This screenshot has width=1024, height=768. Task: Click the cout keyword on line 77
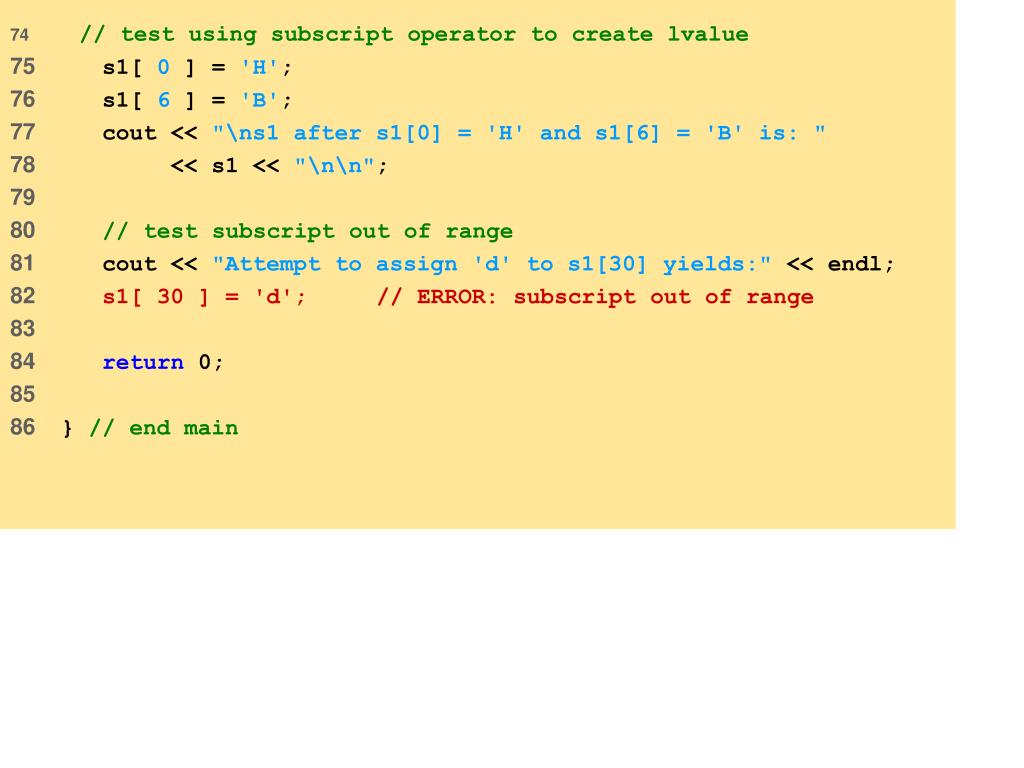click(130, 133)
